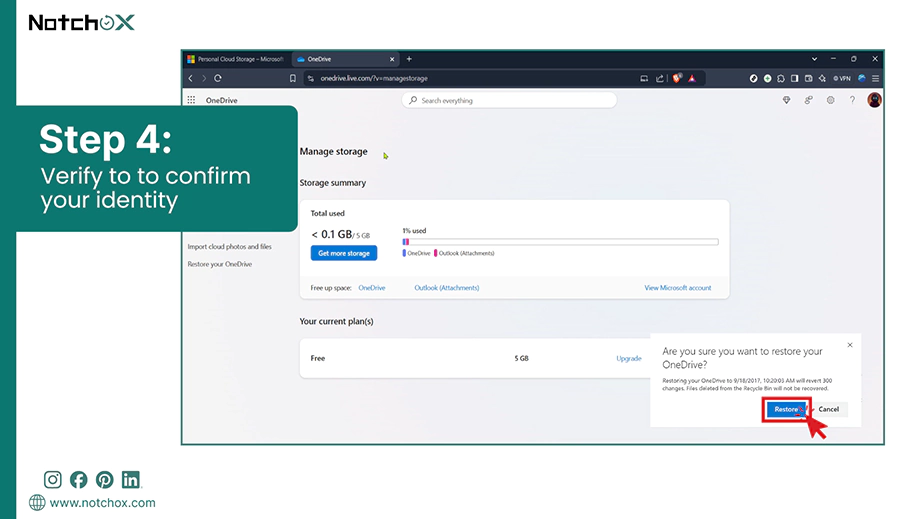Open Brave Shields lion icon
The height and width of the screenshot is (519, 922).
[677, 78]
